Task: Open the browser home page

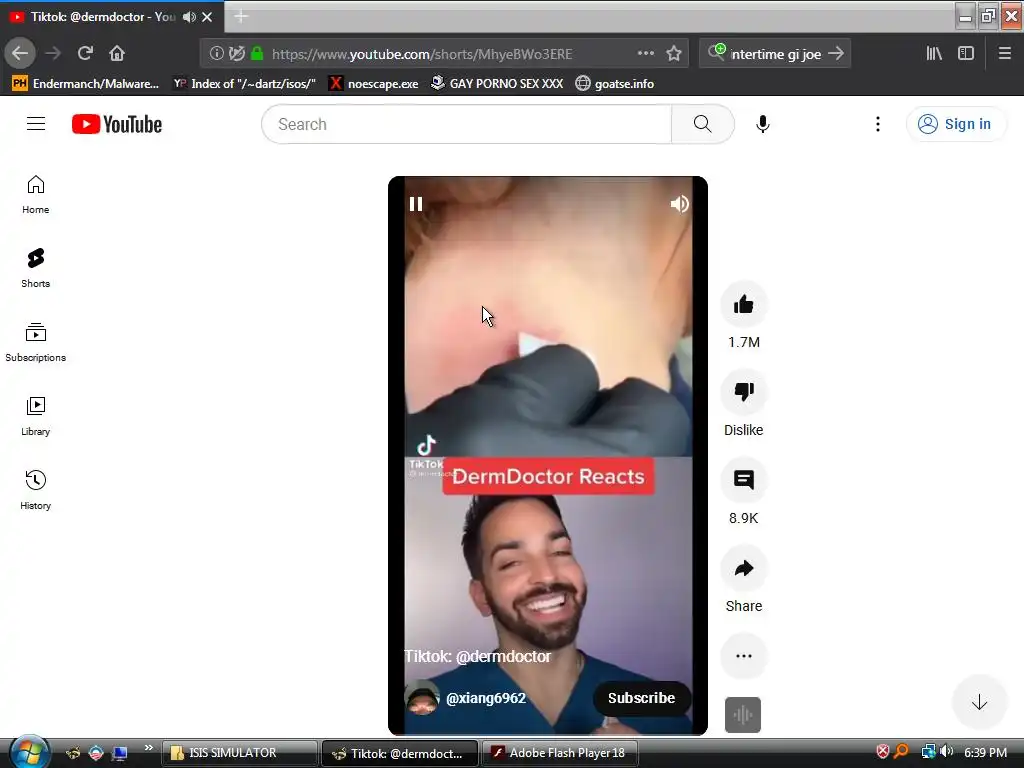Action: (117, 53)
